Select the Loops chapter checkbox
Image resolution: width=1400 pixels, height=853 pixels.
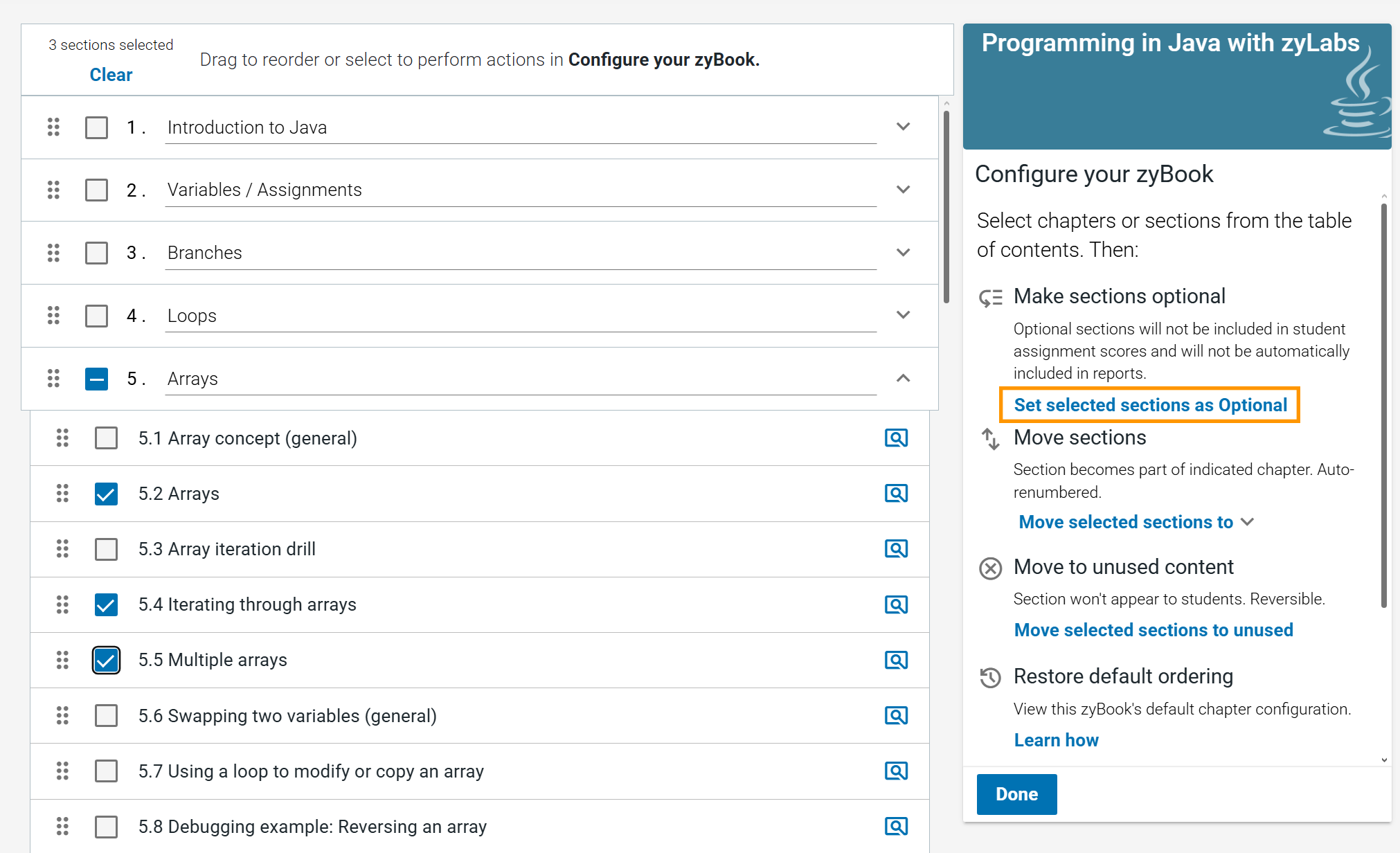coord(96,316)
